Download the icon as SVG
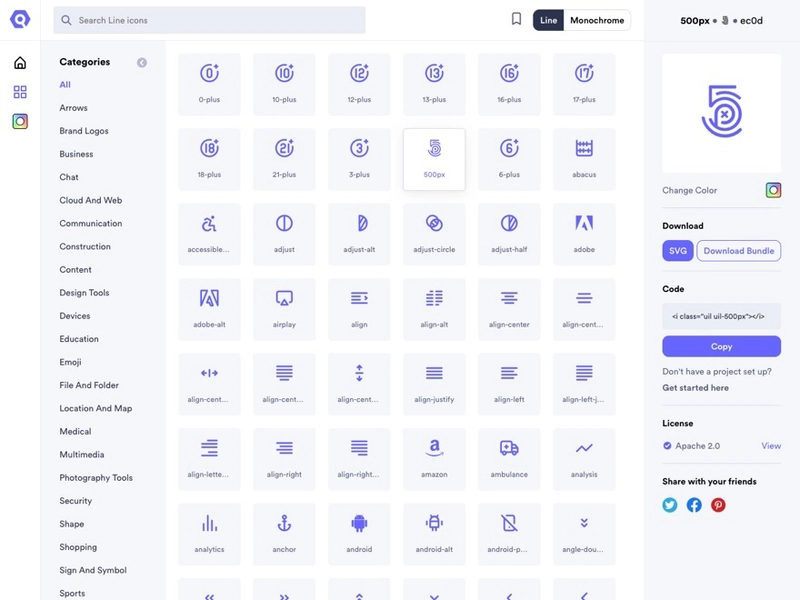This screenshot has width=800, height=600. pyautogui.click(x=678, y=251)
